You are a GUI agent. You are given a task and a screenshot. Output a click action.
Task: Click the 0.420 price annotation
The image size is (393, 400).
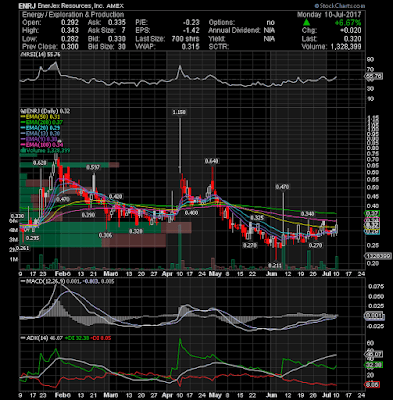115,197
